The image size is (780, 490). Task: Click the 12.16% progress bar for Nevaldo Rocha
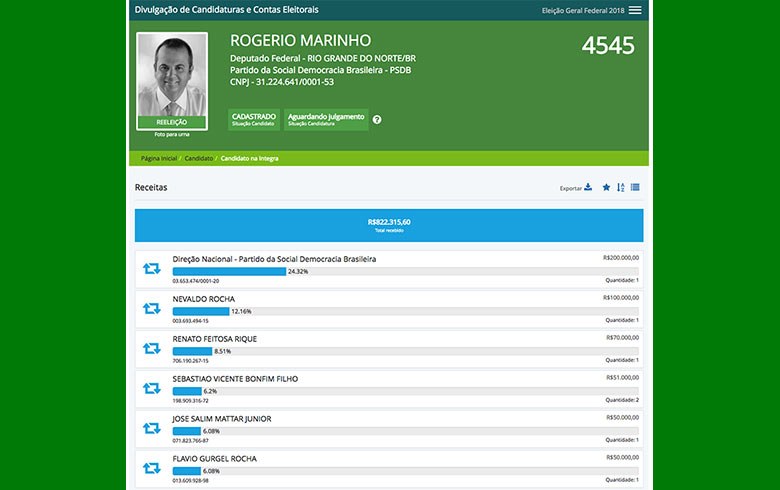click(405, 311)
